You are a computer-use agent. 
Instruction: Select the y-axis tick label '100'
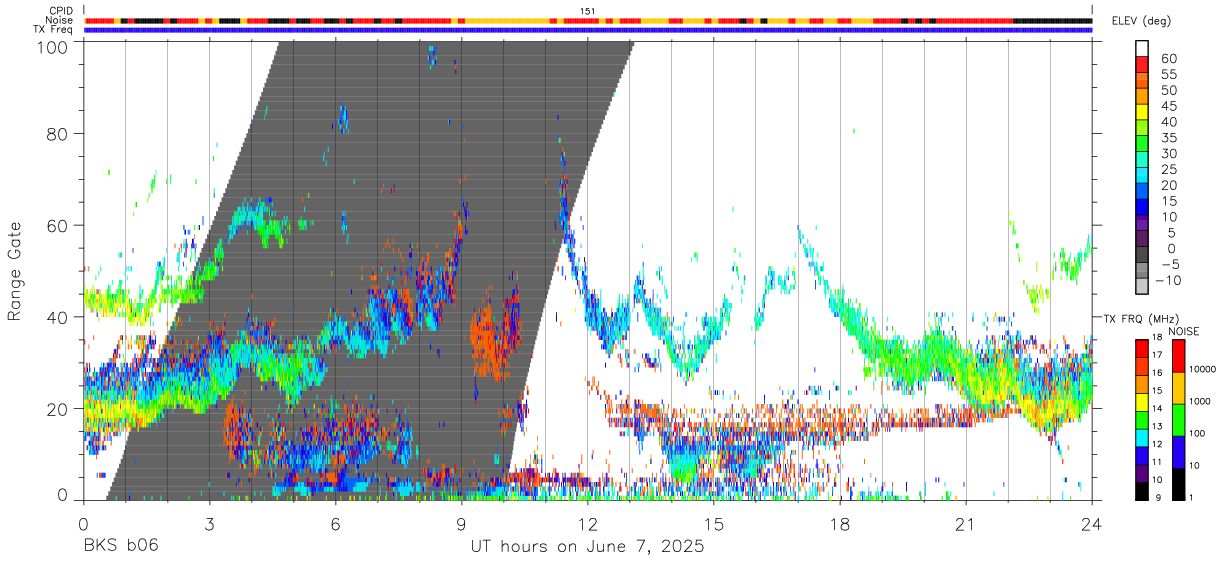[53, 45]
